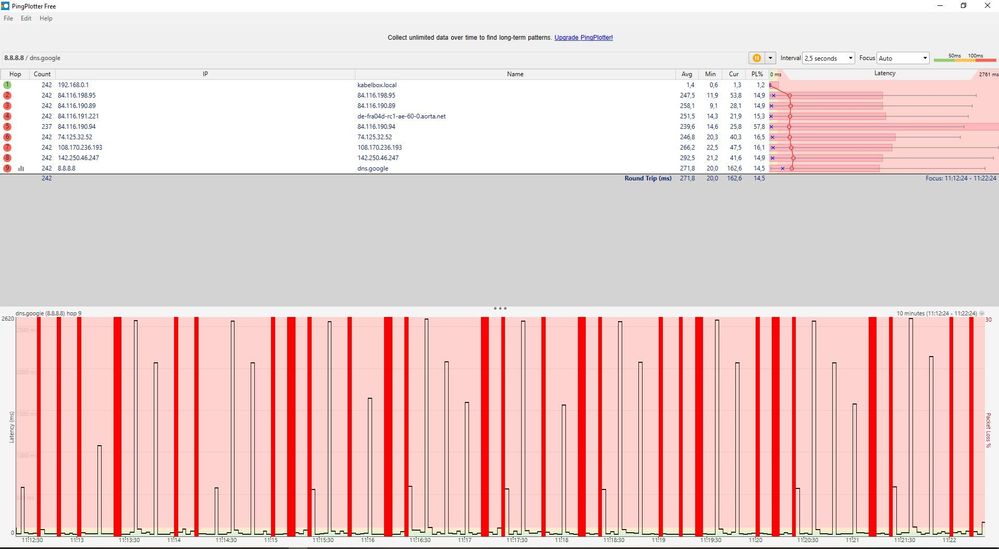The image size is (999, 549).
Task: Select the red hop 4 circle
Action: coord(7,117)
